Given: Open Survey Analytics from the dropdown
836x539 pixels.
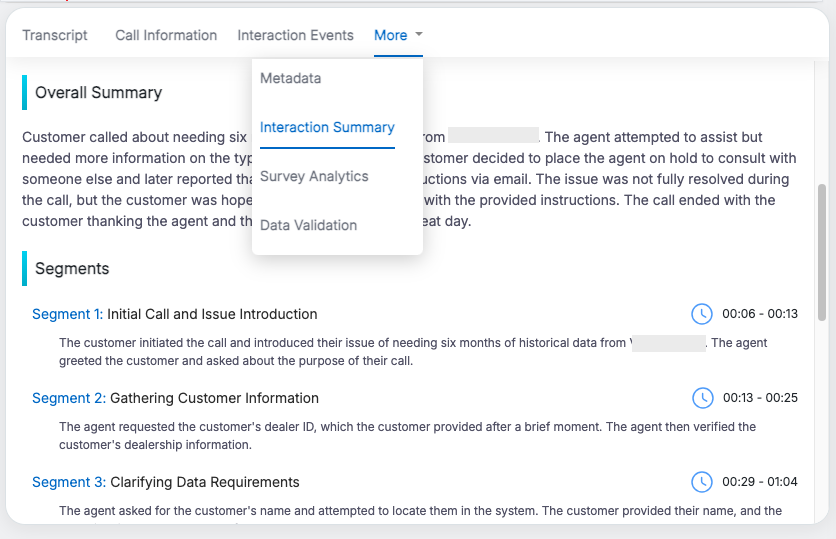Looking at the screenshot, I should [314, 176].
